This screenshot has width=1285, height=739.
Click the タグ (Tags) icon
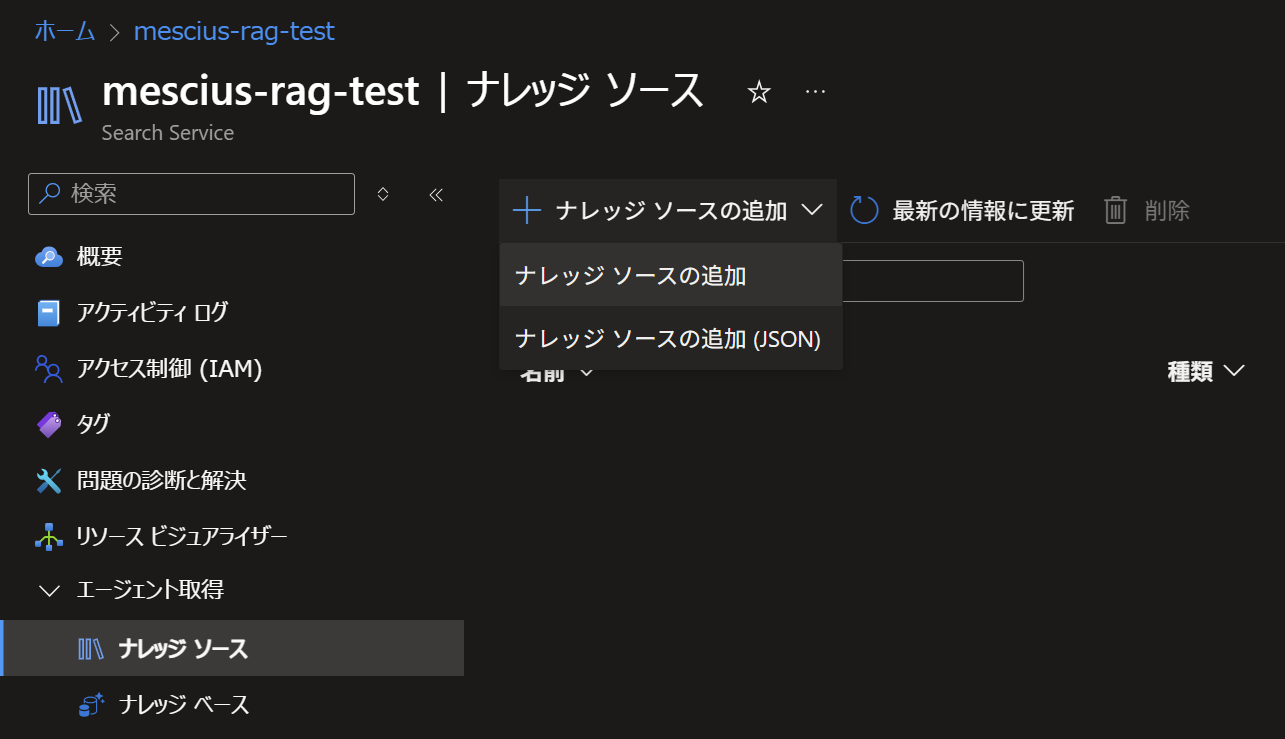tap(47, 424)
